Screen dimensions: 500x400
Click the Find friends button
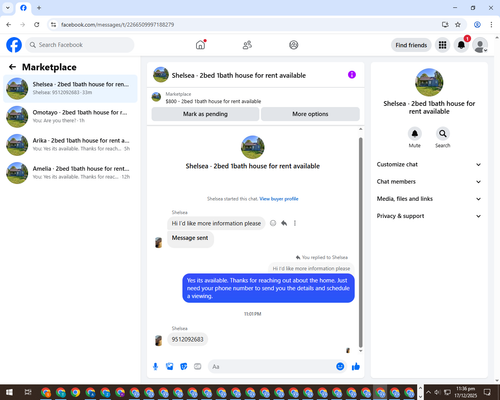[x=411, y=45]
